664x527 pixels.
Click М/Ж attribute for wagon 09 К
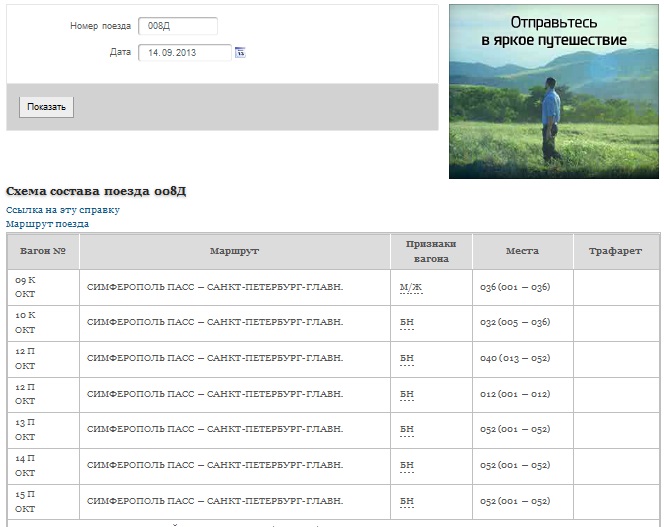(x=410, y=287)
